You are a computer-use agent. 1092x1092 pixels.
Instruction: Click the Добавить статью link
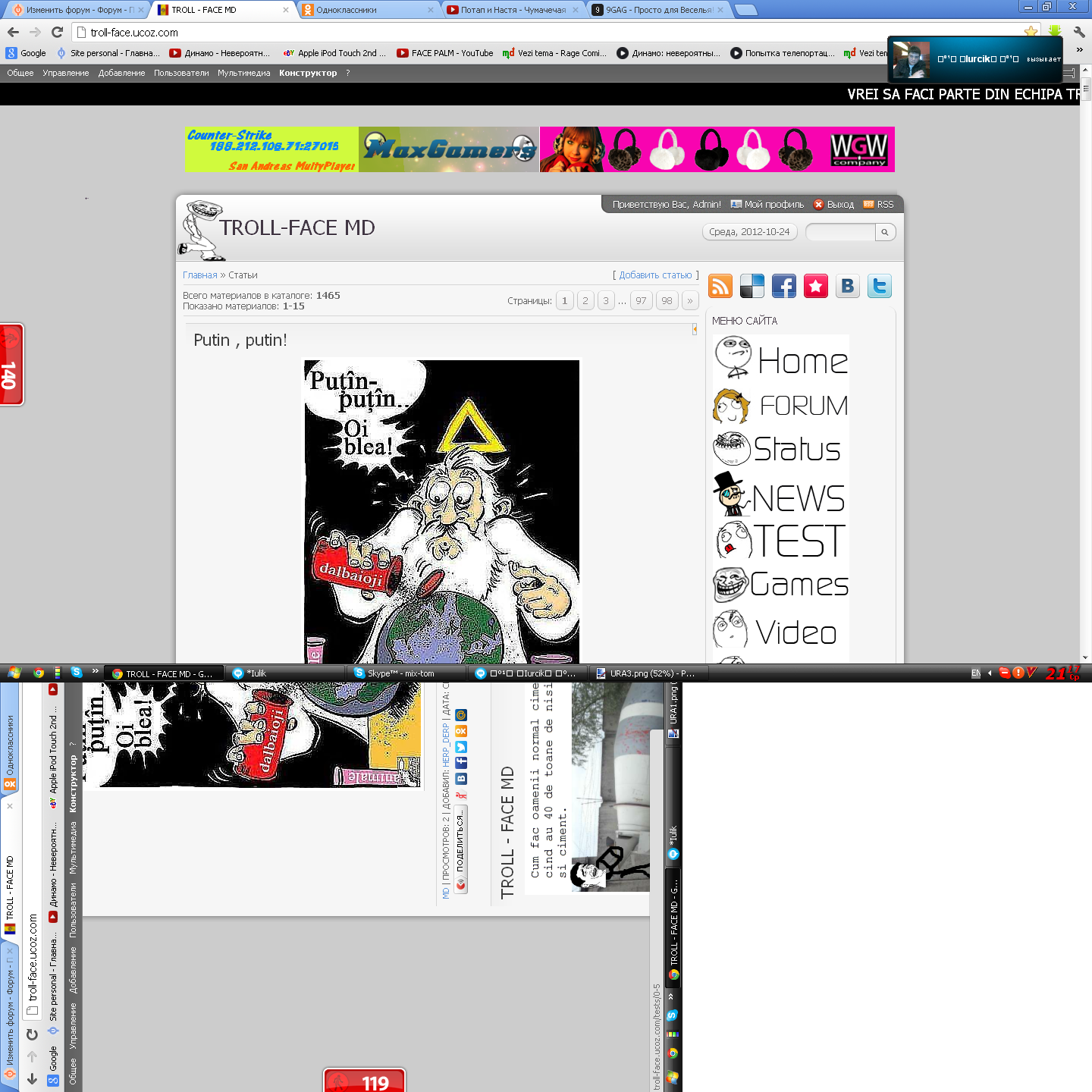point(655,275)
